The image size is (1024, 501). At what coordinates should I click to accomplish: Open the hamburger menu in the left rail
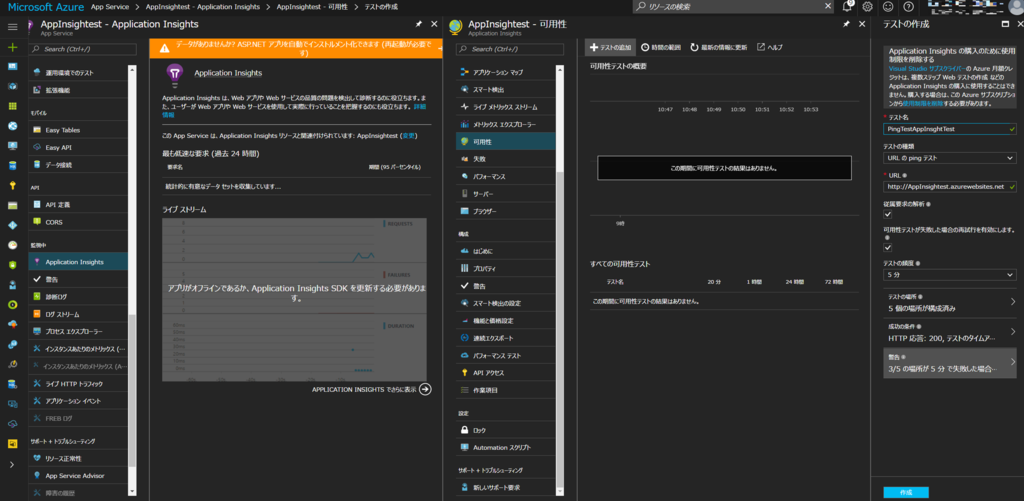click(12, 27)
